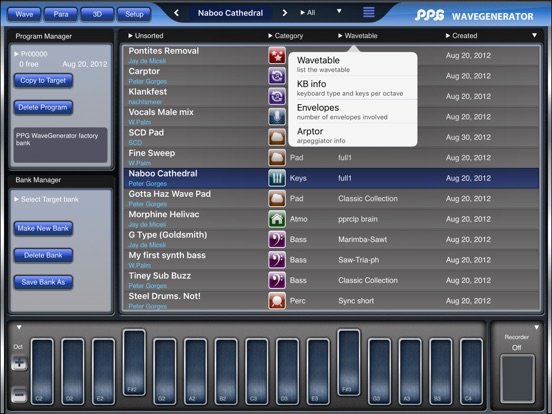Lower octave with the minus button
Image resolution: width=552 pixels, height=414 pixels.
tap(19, 394)
